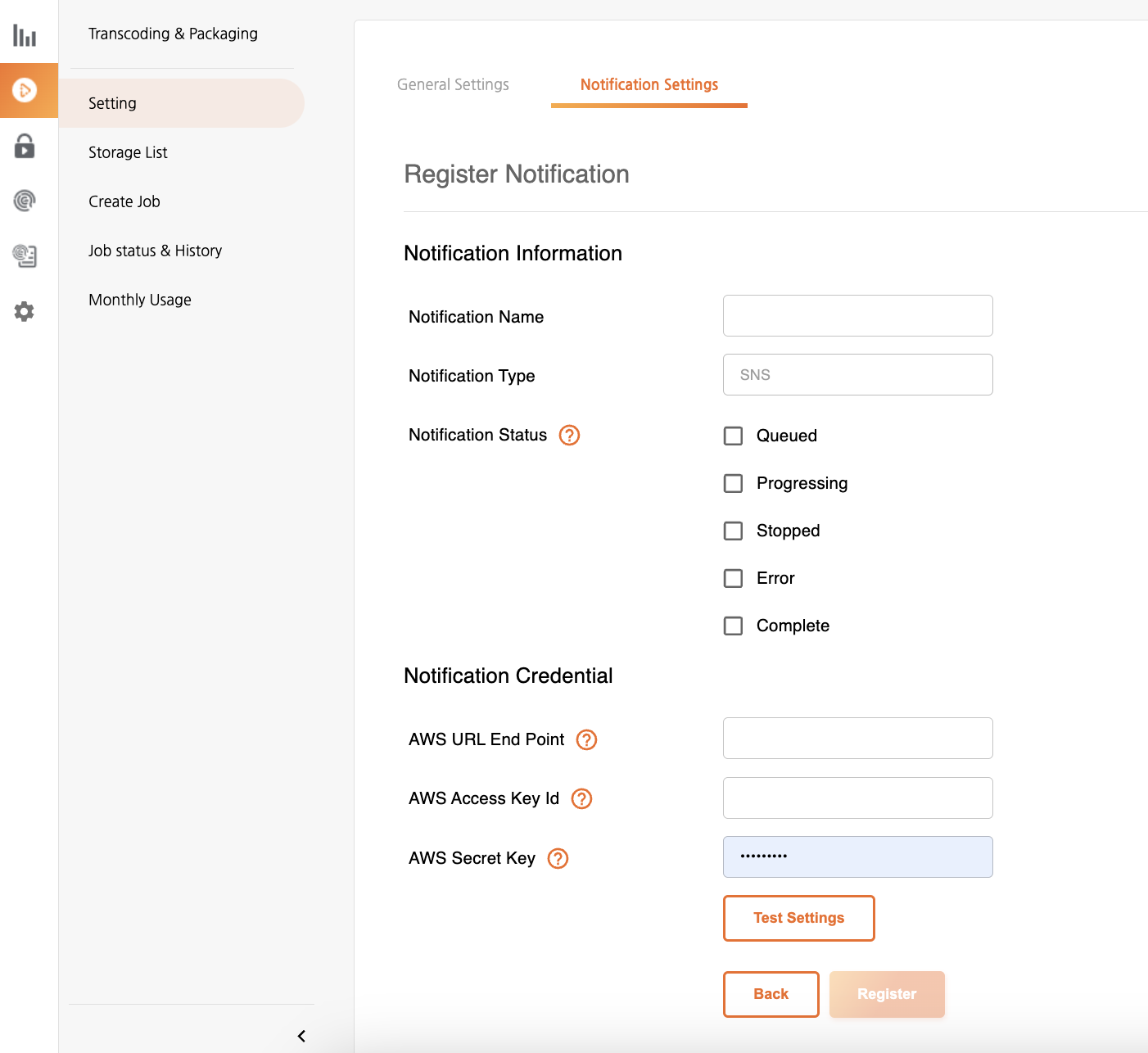Click help icon beside Notification Status
This screenshot has height=1053, width=1148.
click(569, 435)
